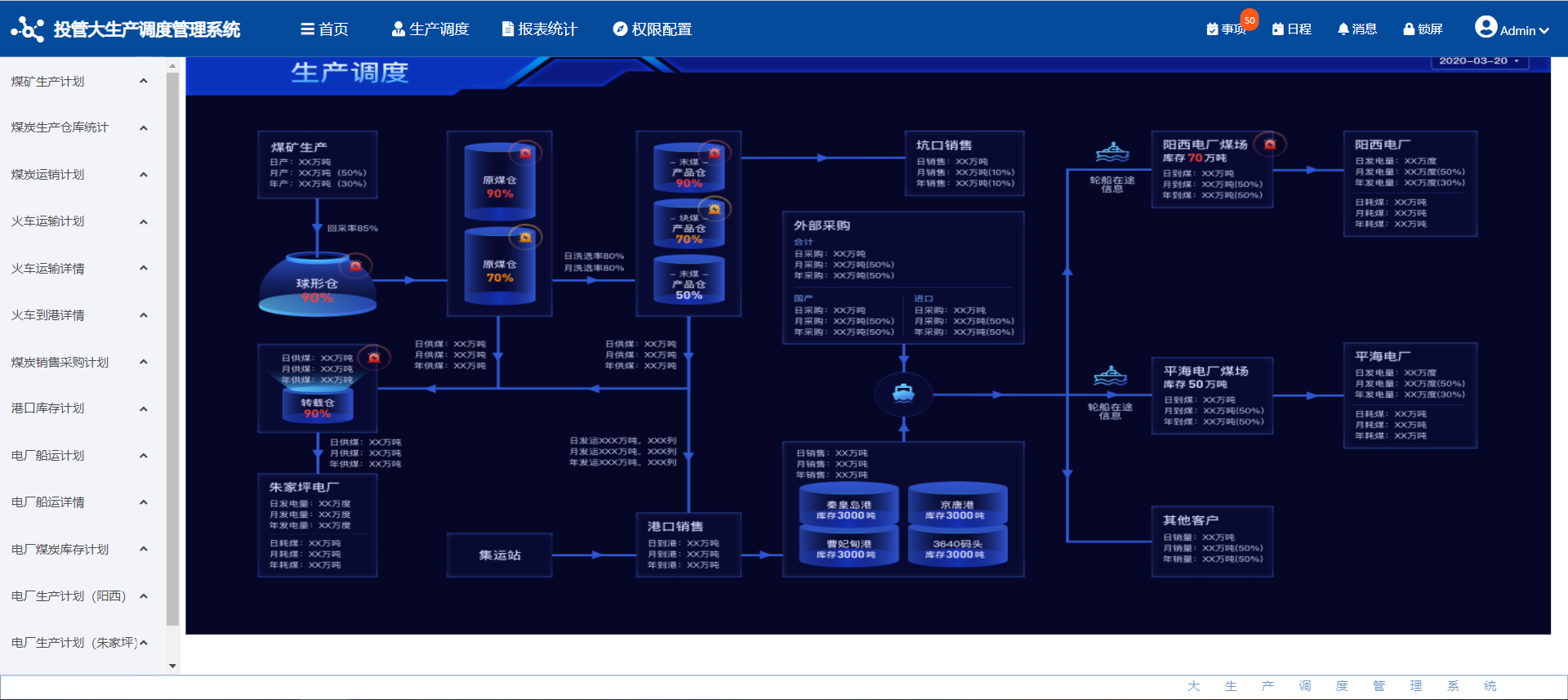Open the 首页 home menu
This screenshot has height=700, width=1568.
point(325,29)
